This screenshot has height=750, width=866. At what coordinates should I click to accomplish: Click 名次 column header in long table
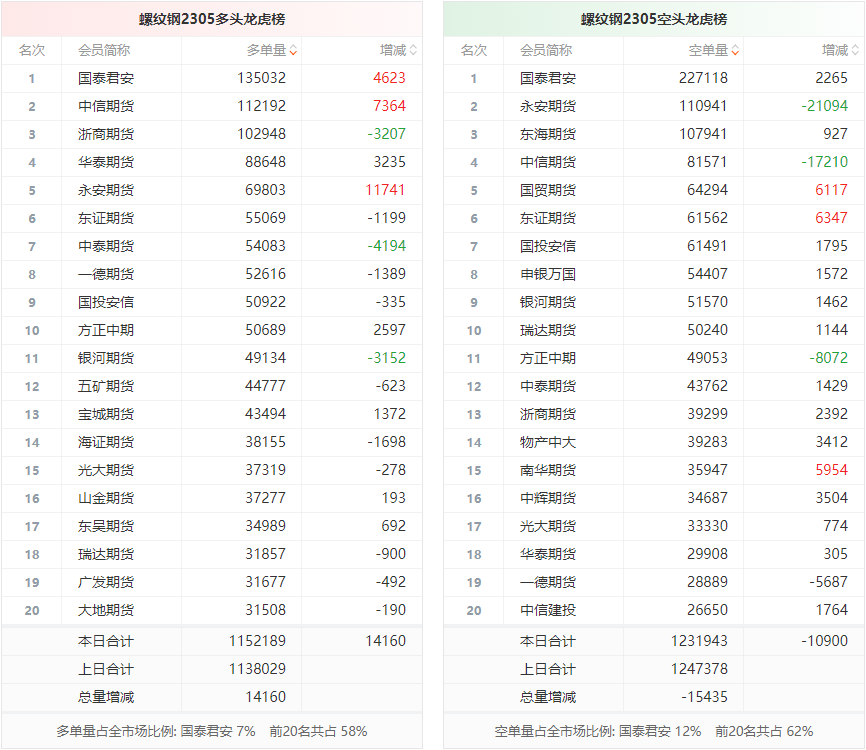32,50
